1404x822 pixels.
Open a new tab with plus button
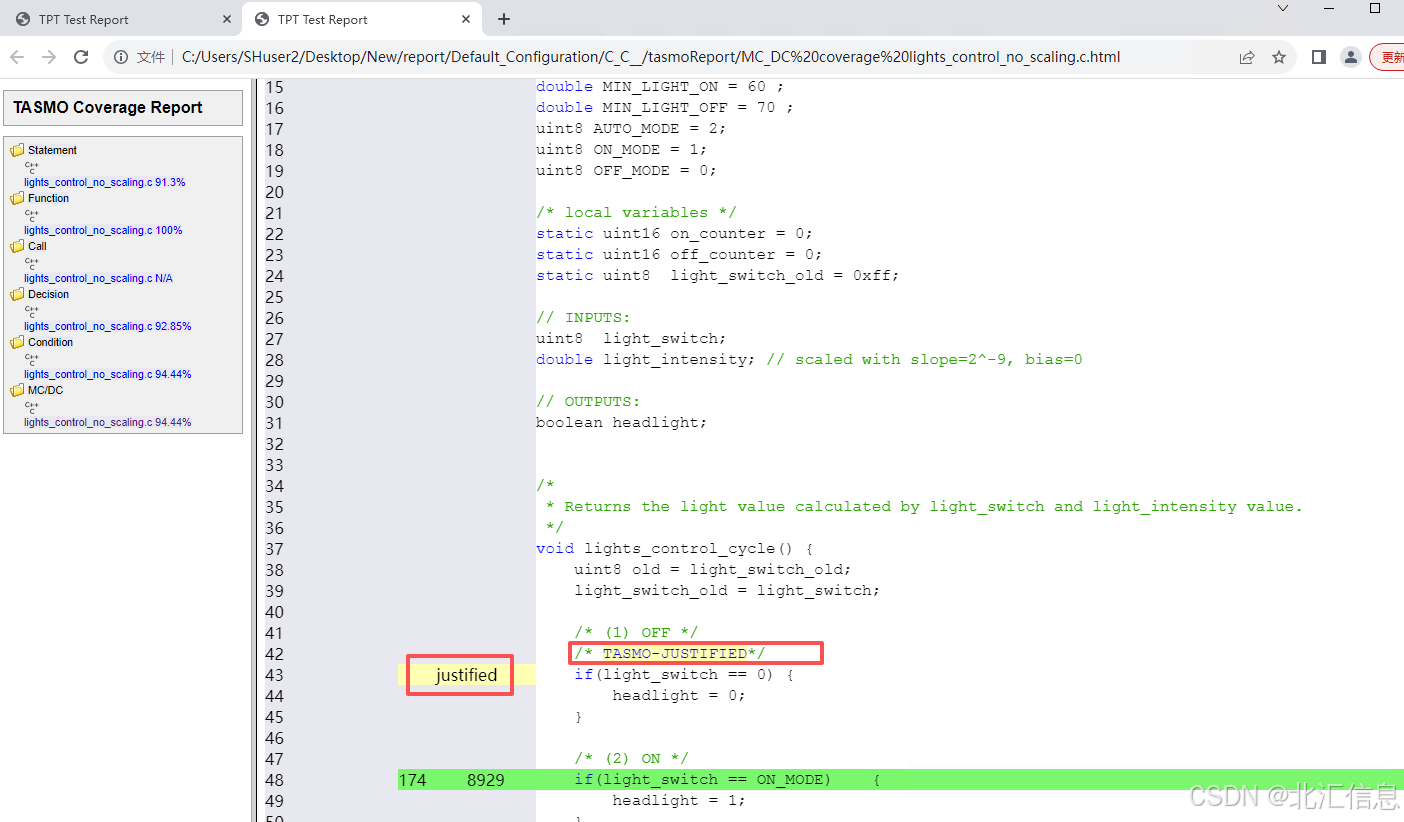(x=504, y=19)
